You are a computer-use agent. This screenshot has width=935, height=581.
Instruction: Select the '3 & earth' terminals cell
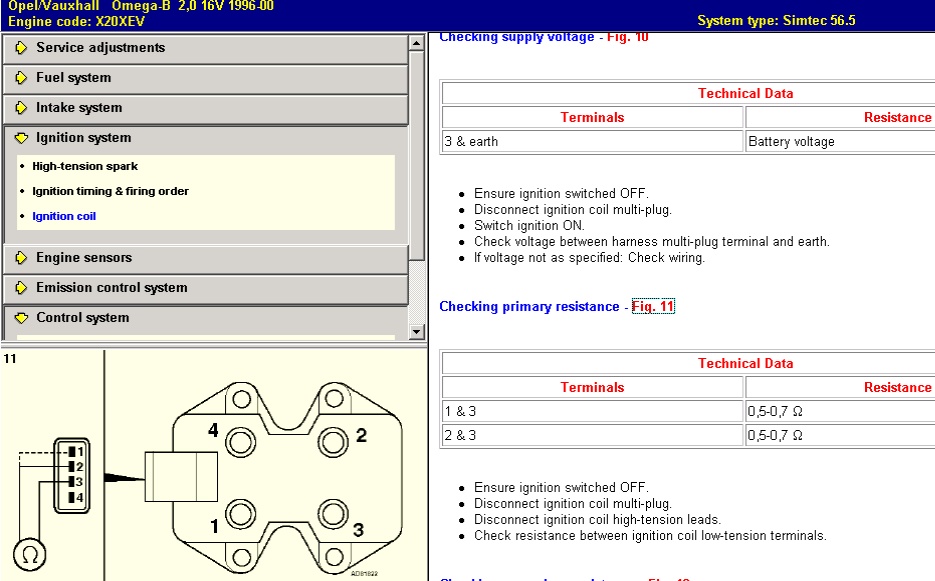tap(592, 141)
